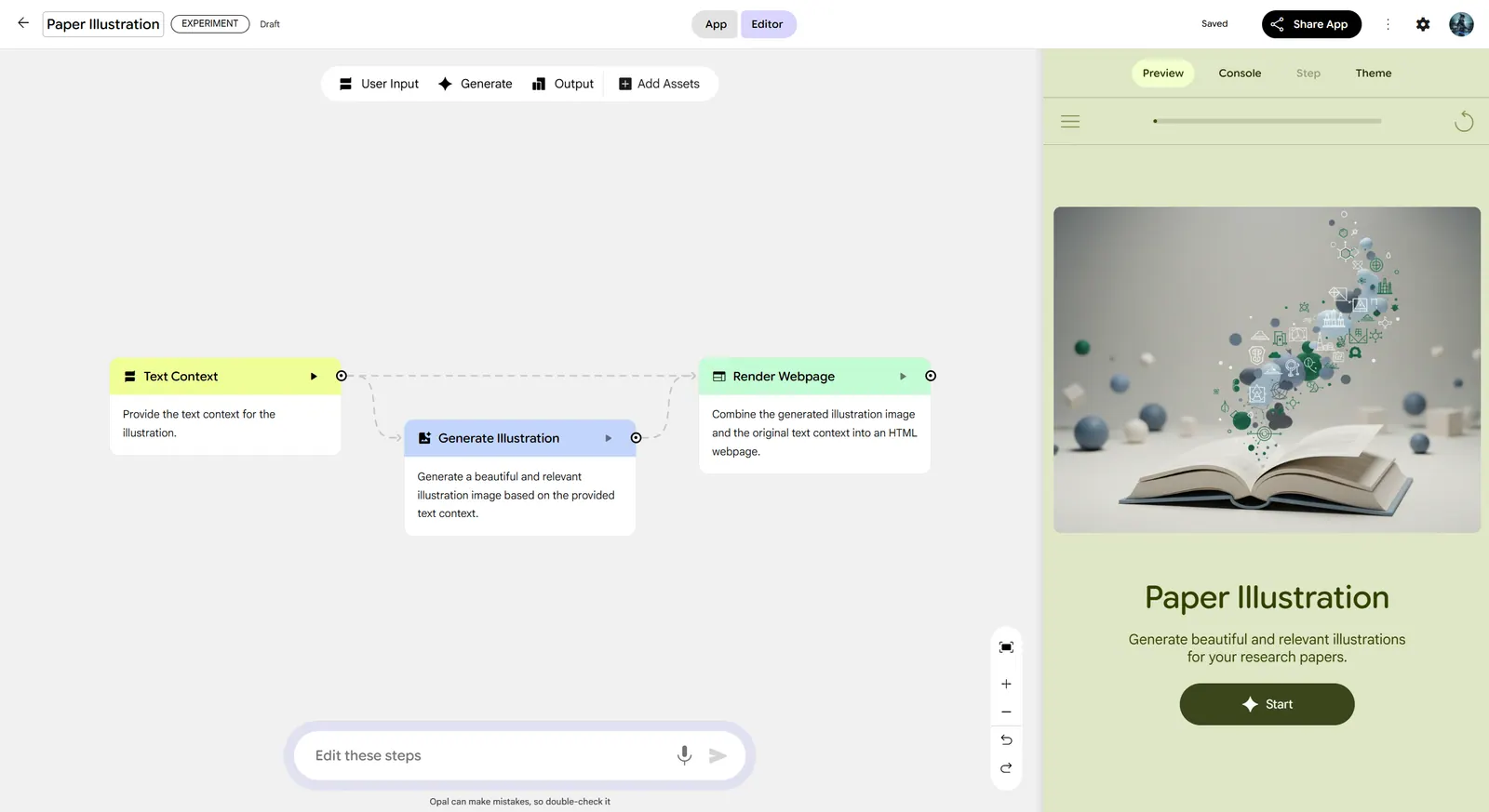Open the Theme tab

[x=1373, y=73]
